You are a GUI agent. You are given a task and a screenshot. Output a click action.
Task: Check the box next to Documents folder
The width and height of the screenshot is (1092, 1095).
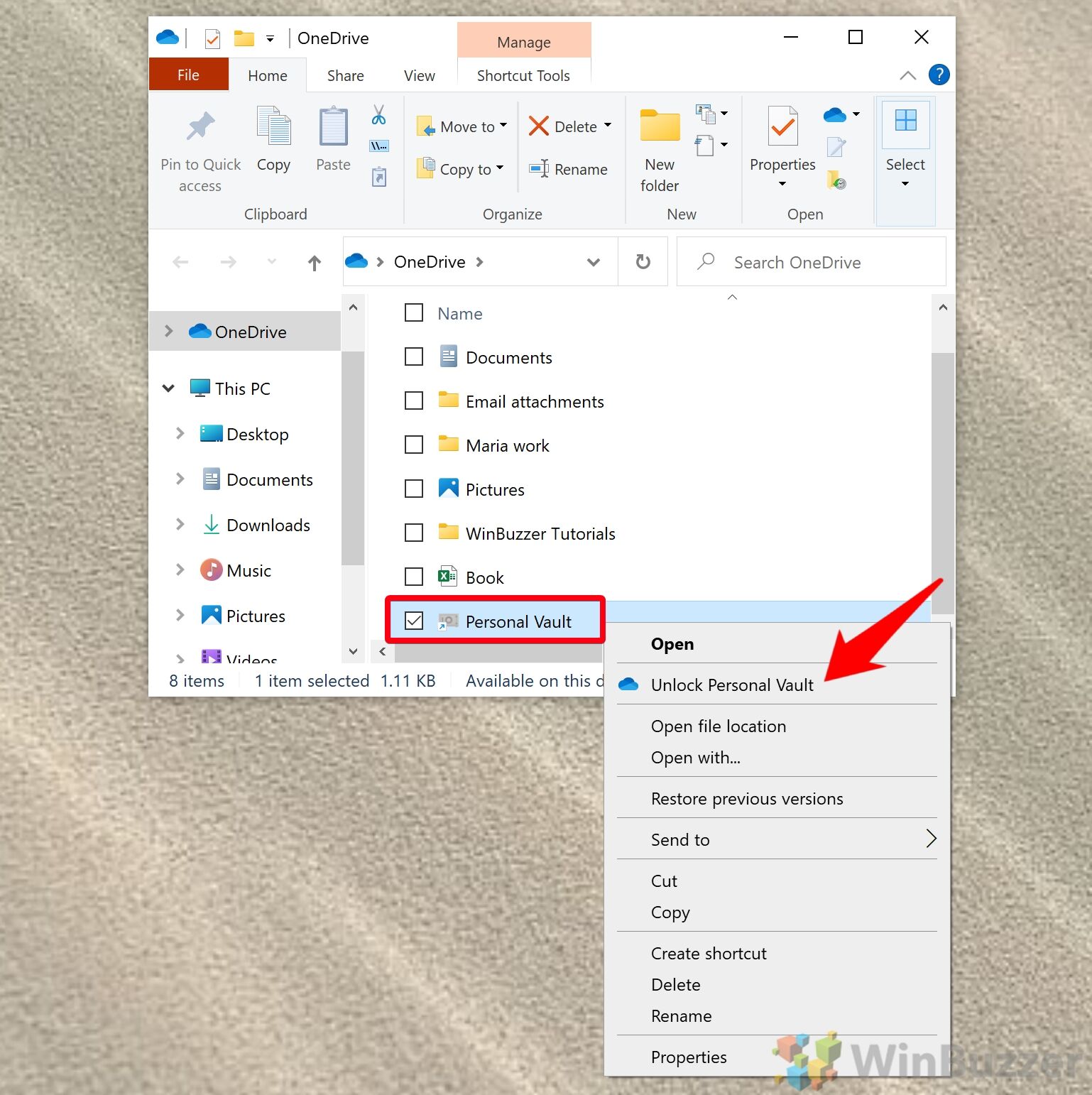click(x=414, y=357)
